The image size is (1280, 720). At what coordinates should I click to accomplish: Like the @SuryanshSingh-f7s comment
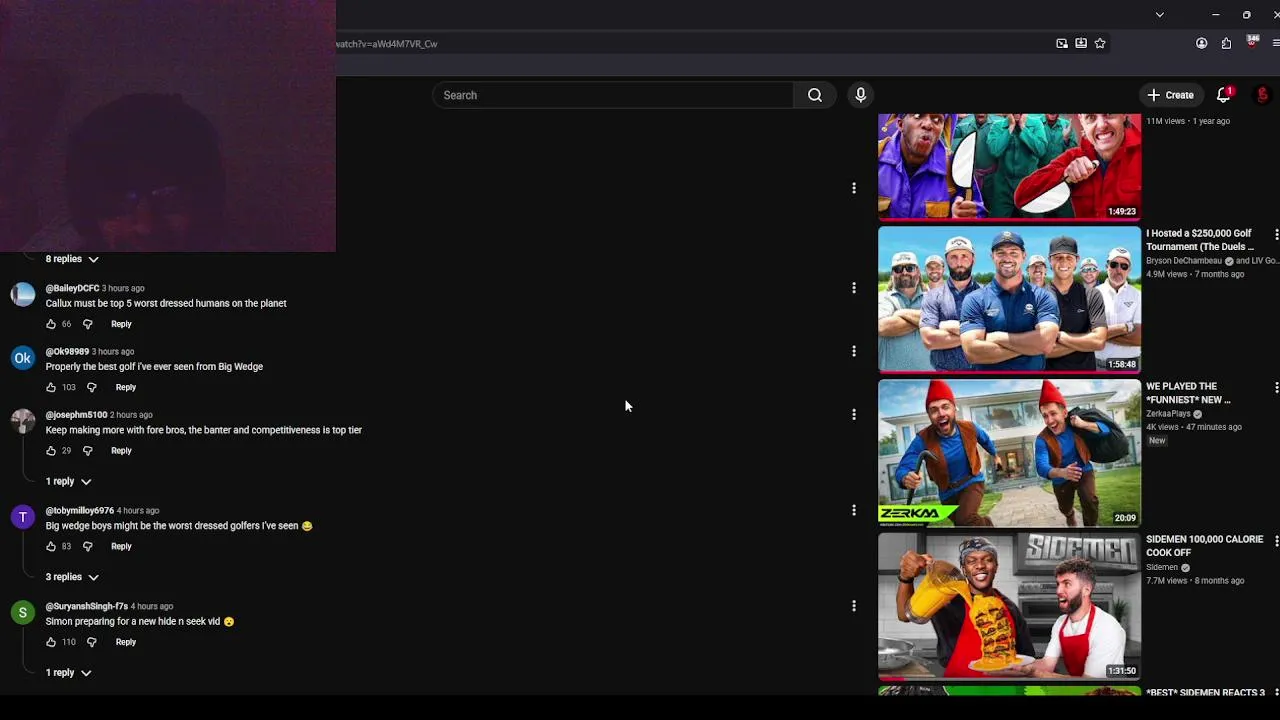[x=51, y=642]
